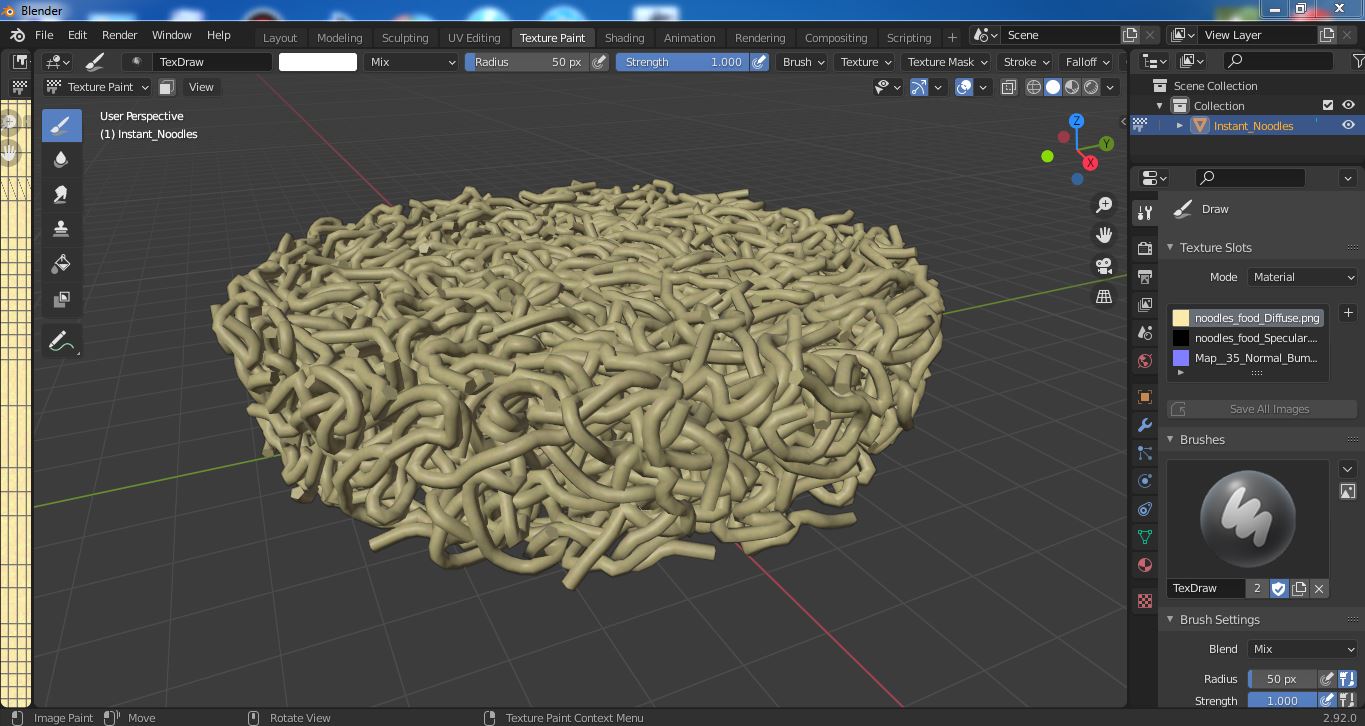This screenshot has height=726, width=1365.
Task: Open the Texture Mask dropdown
Action: tap(947, 62)
